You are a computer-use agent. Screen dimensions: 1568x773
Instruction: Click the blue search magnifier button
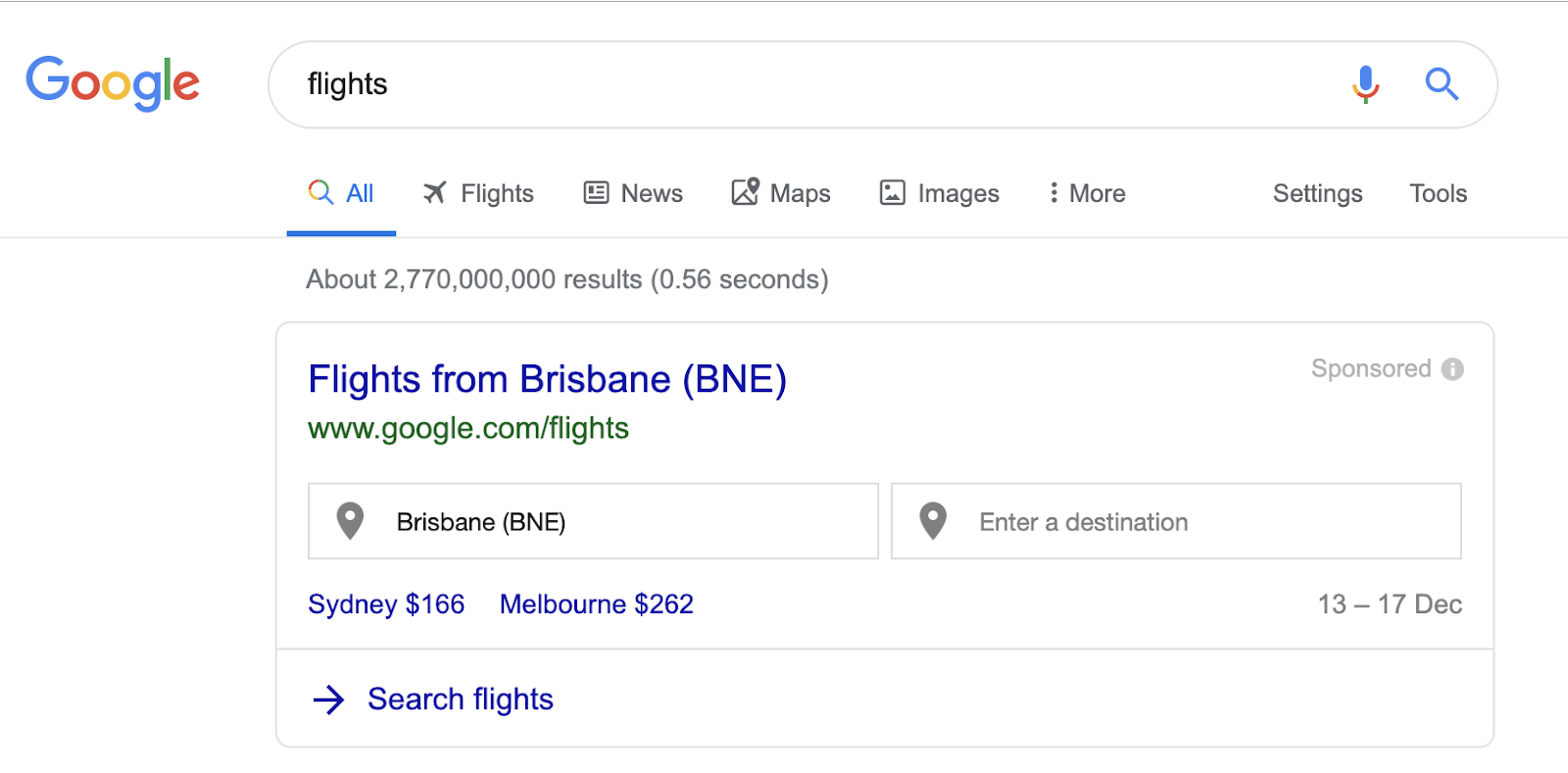coord(1442,84)
